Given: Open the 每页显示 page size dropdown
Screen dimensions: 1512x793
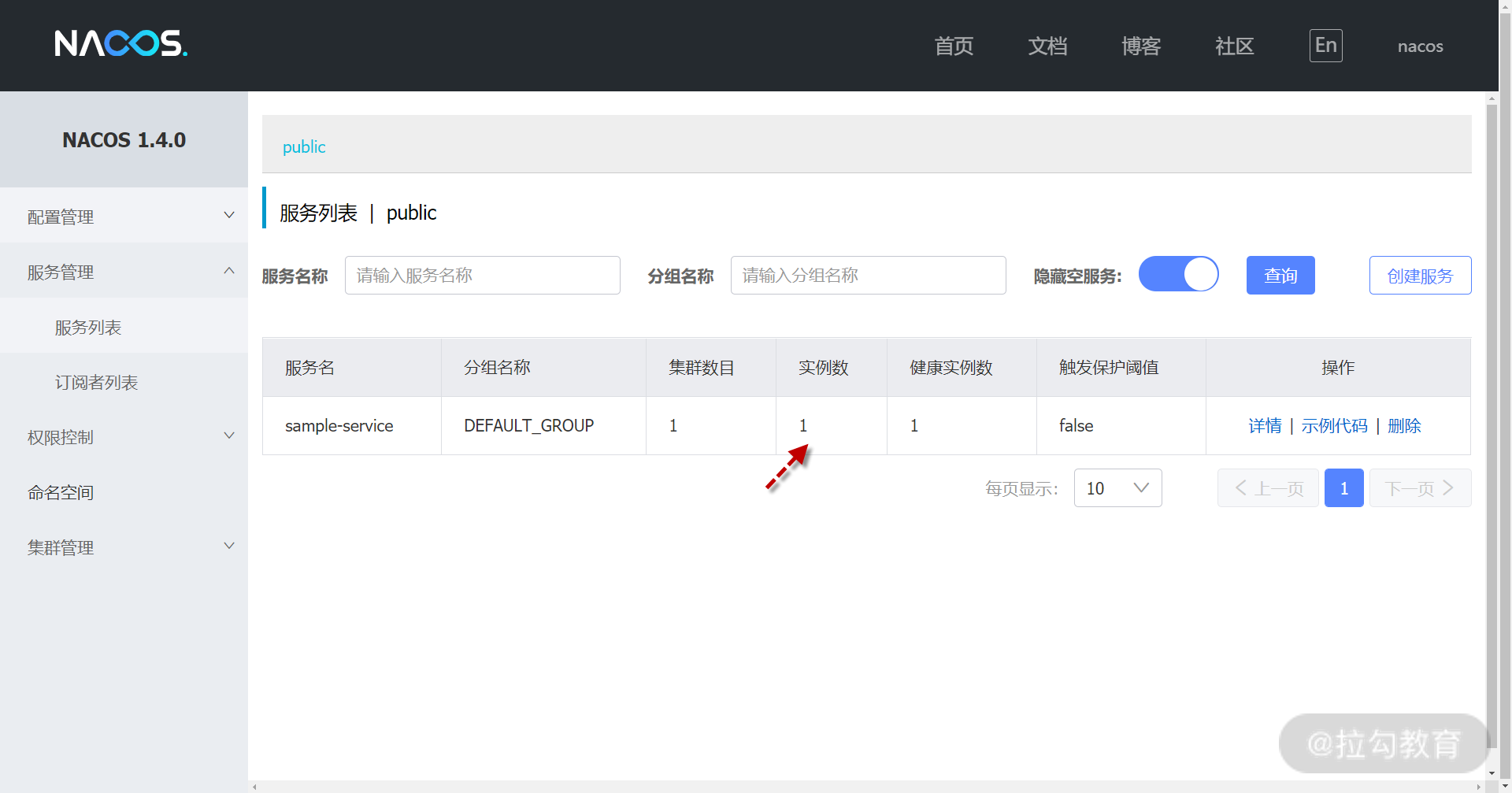Looking at the screenshot, I should (1118, 488).
